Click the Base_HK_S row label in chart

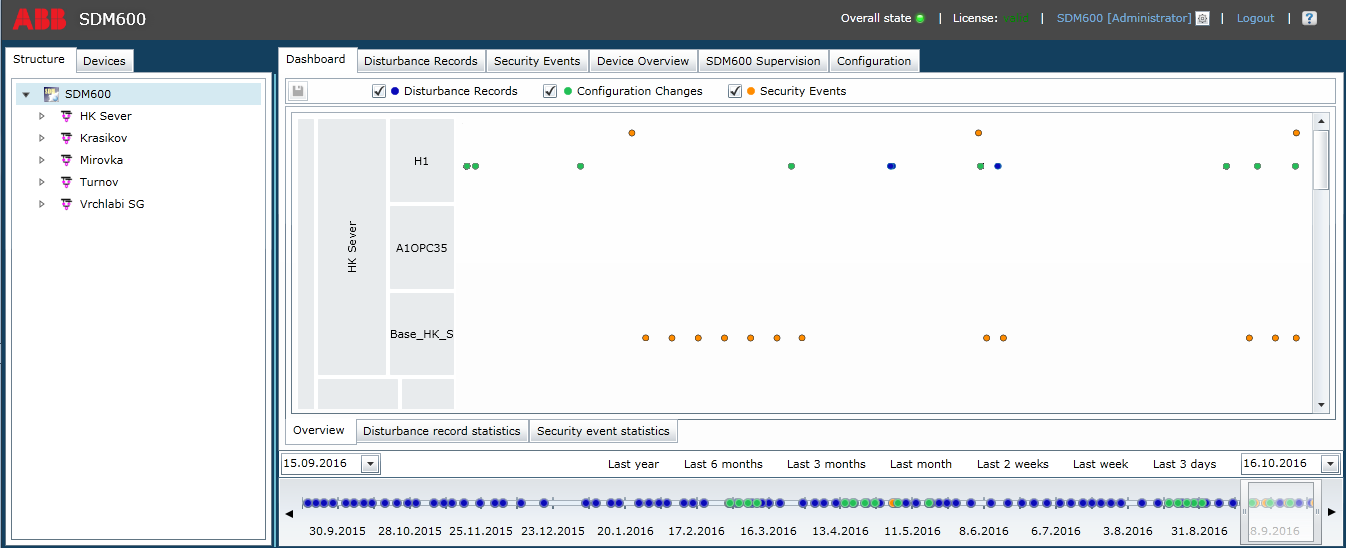click(422, 334)
